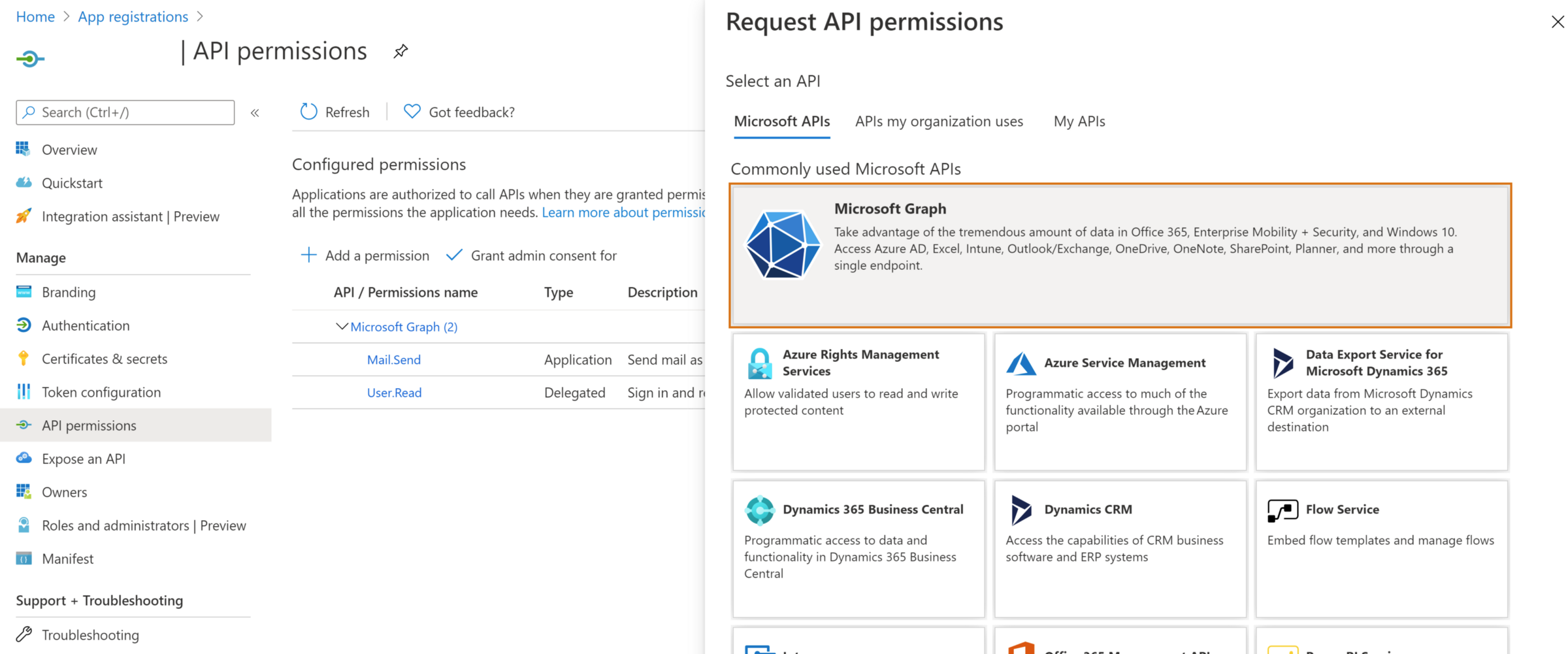Click Got feedback? button
The height and width of the screenshot is (654, 1568).
(x=459, y=112)
